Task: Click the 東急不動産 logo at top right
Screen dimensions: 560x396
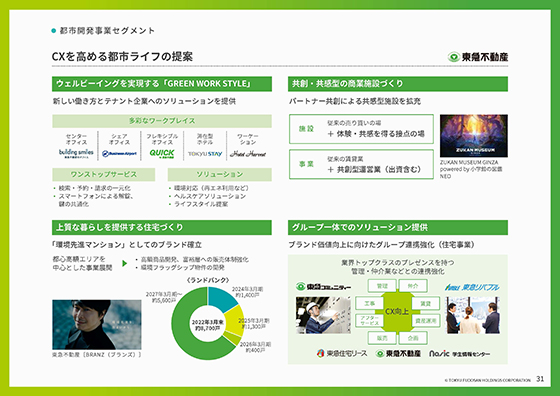Action: click(478, 57)
